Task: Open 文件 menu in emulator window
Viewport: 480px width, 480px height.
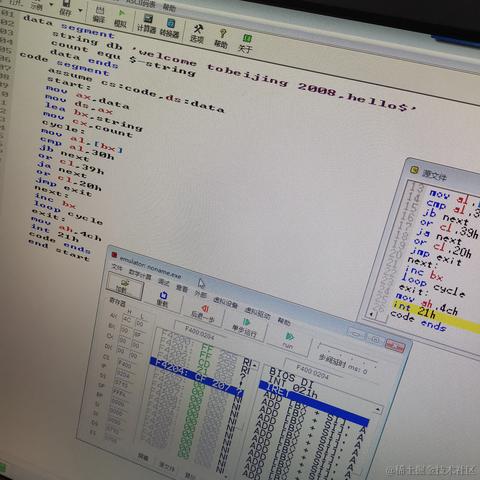Action: pyautogui.click(x=117, y=268)
